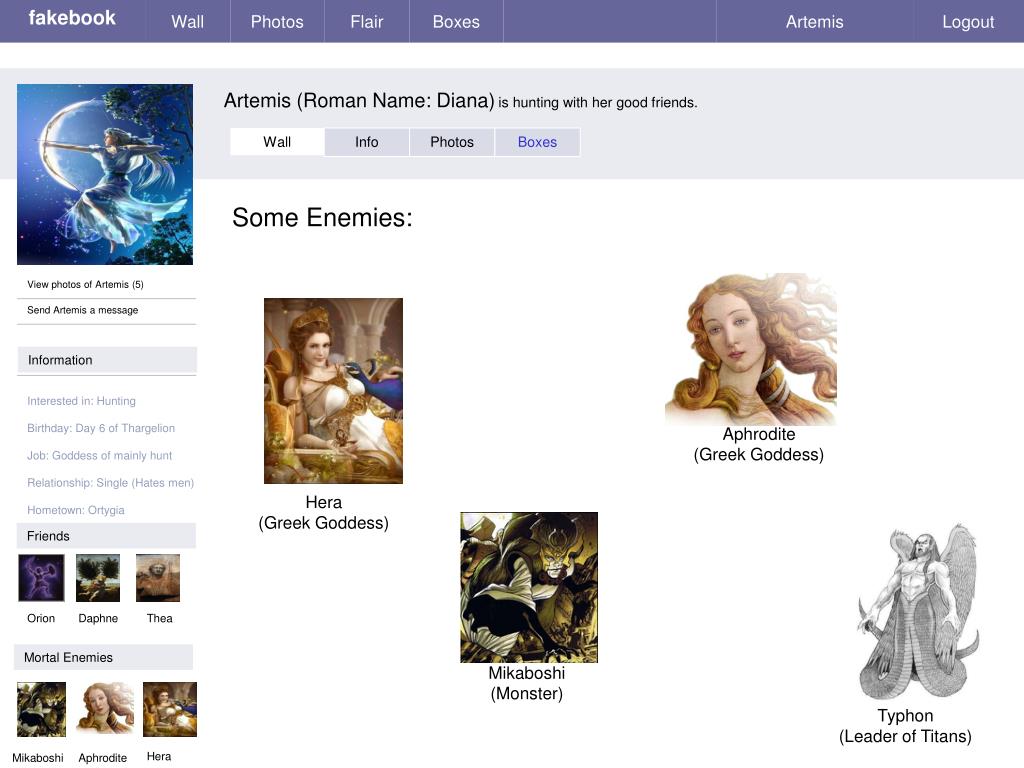Open Aphrodite's small sidebar thumbnail
Viewport: 1024px width, 768px height.
[105, 709]
